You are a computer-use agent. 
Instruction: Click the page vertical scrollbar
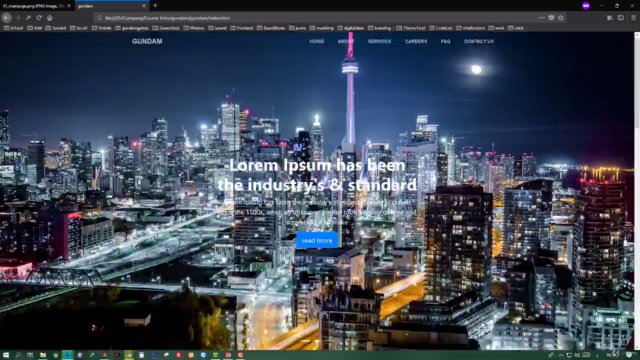click(637, 191)
